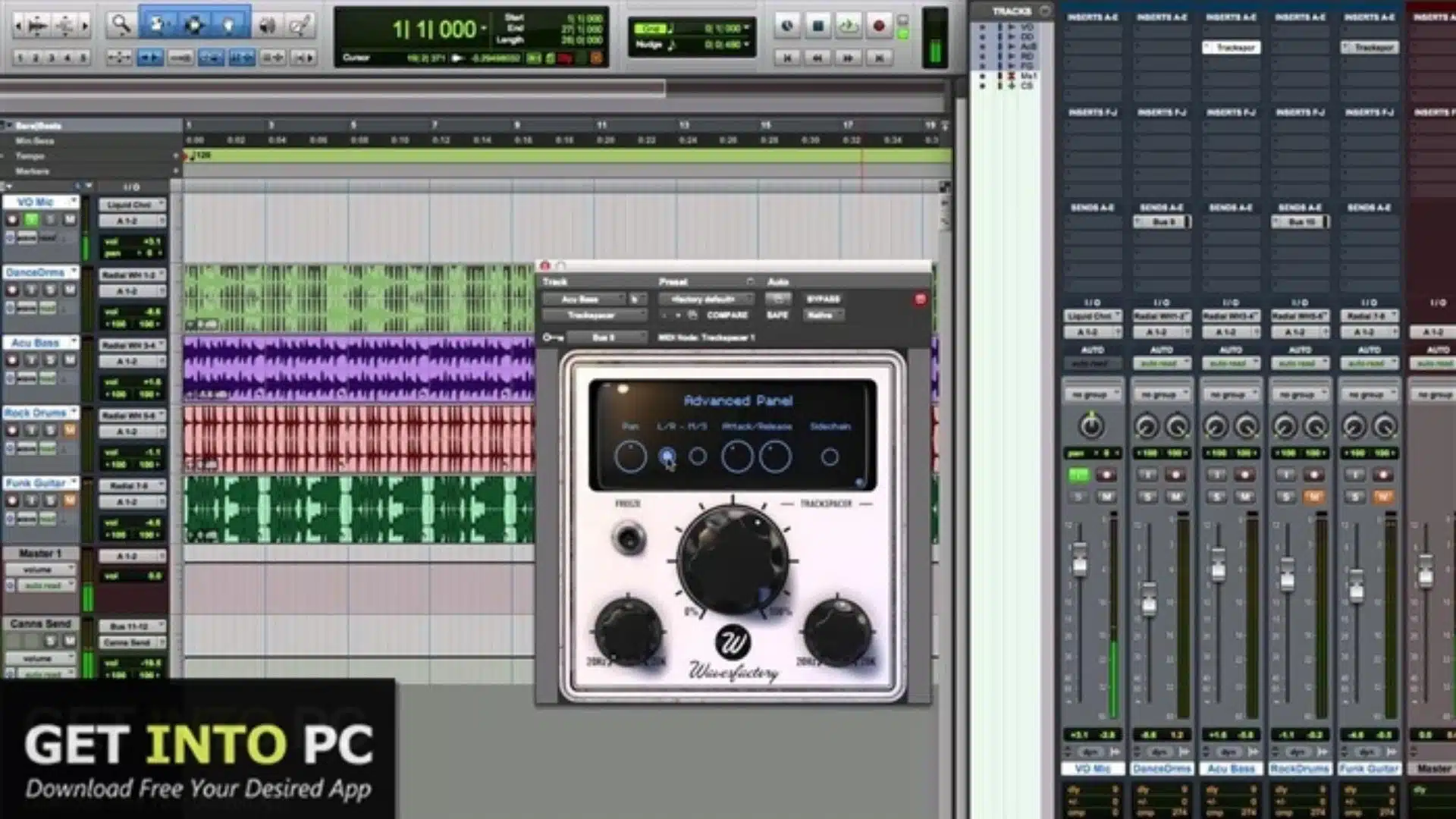The height and width of the screenshot is (819, 1456).
Task: Open Master 1 volume view selector
Action: tap(41, 570)
